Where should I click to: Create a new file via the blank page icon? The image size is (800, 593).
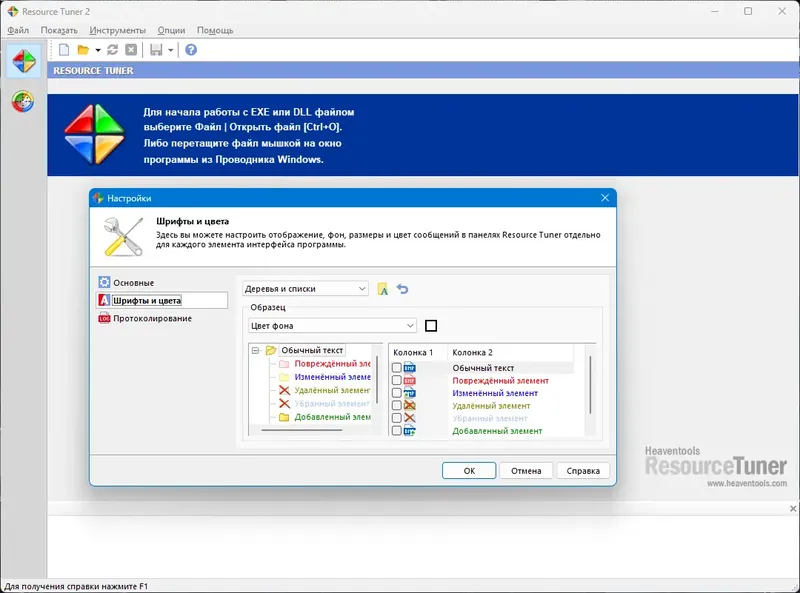tap(64, 51)
